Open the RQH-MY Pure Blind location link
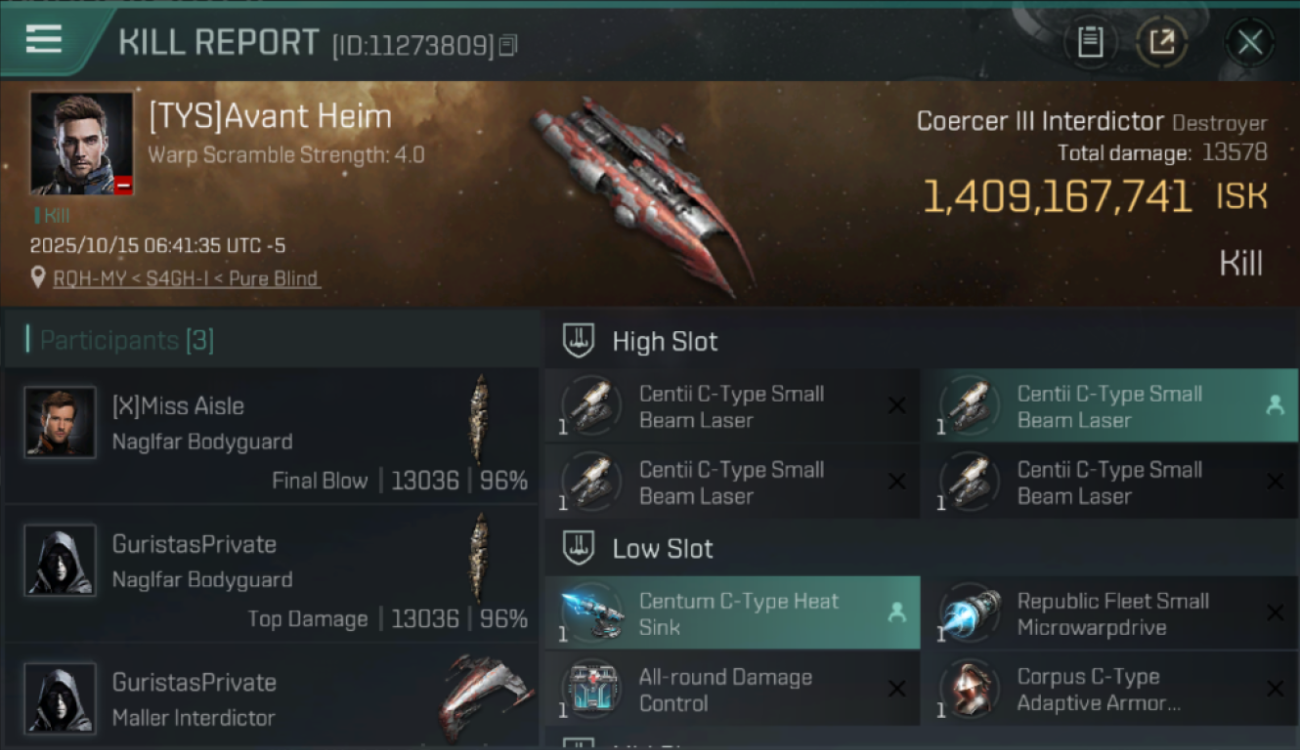The height and width of the screenshot is (750, 1300). (187, 279)
